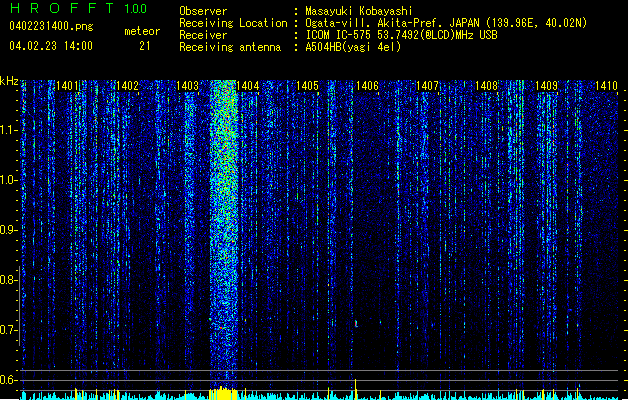
Task: Click the 1402 time marker
Action: (127, 85)
